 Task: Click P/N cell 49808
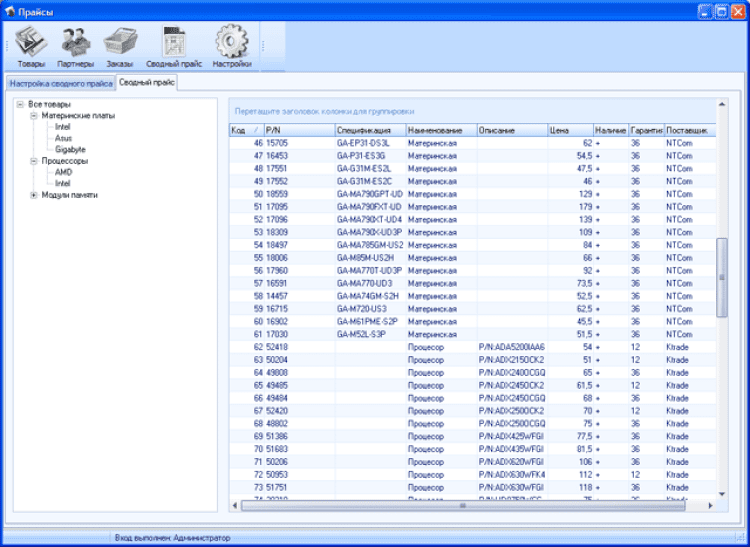point(299,372)
